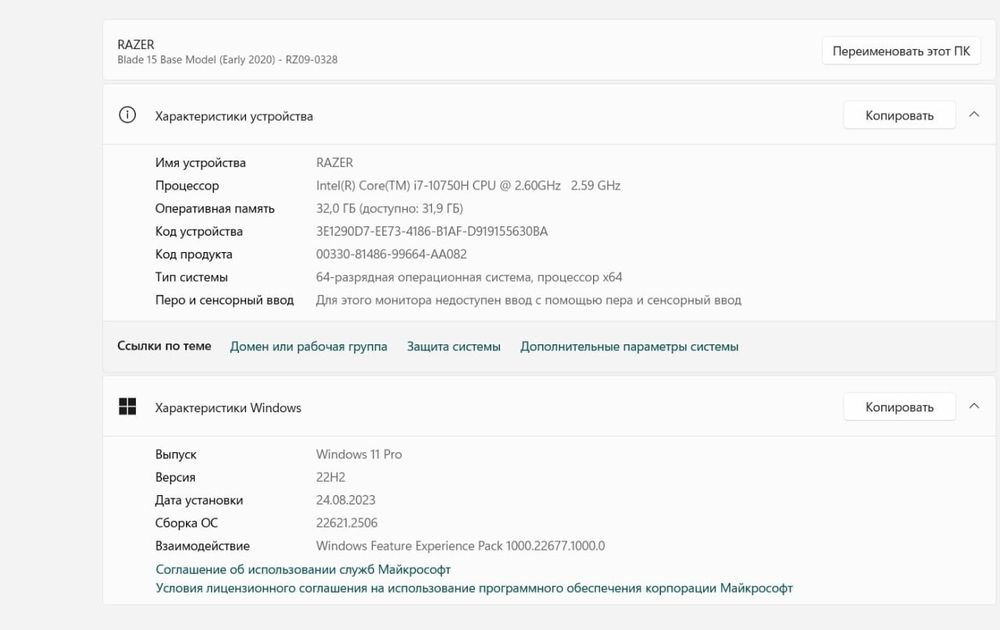Click the Windows logo icon
Viewport: 1000px width, 630px height.
click(x=127, y=406)
